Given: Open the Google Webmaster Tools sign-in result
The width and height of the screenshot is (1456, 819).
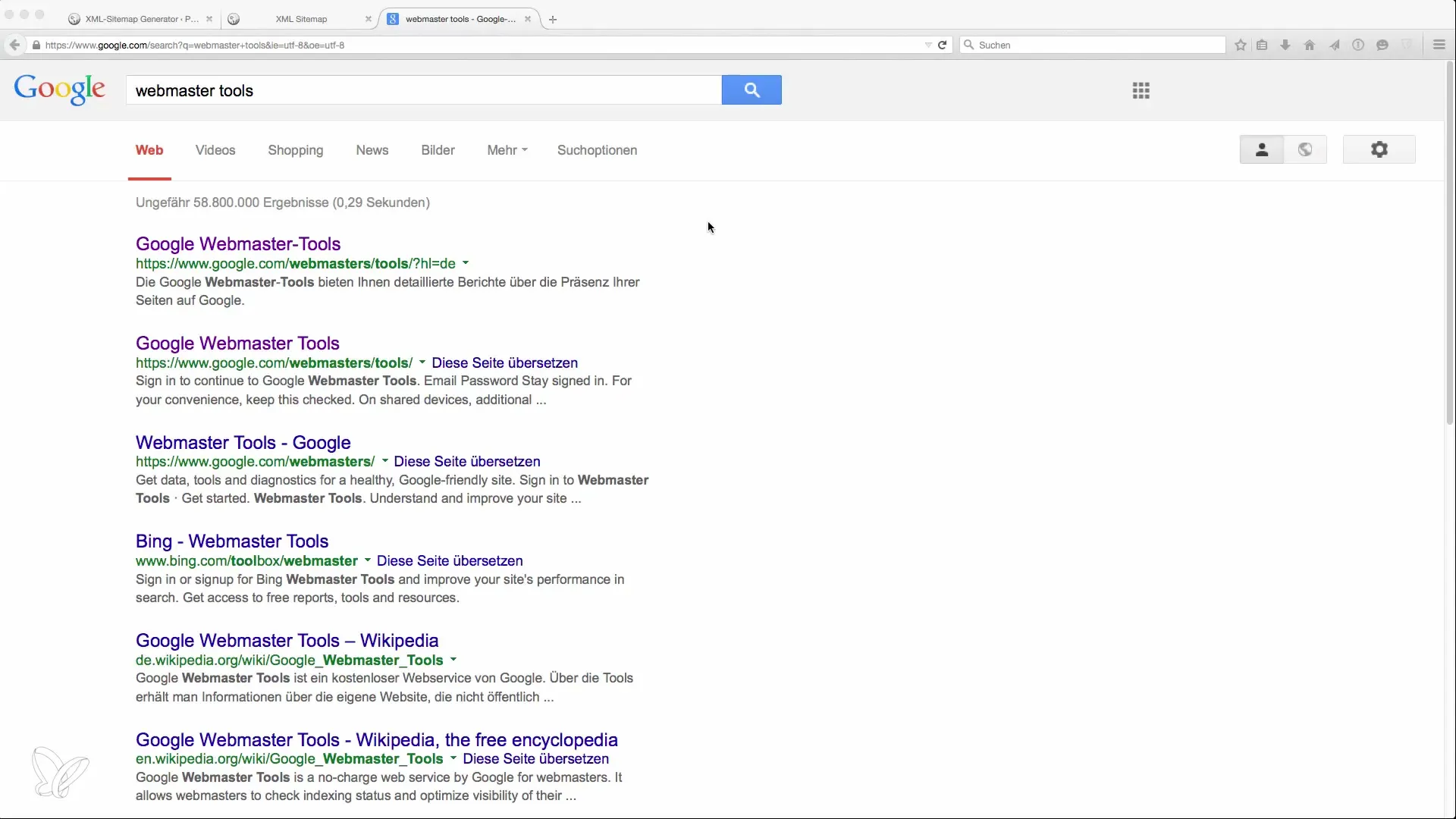Looking at the screenshot, I should pos(237,344).
